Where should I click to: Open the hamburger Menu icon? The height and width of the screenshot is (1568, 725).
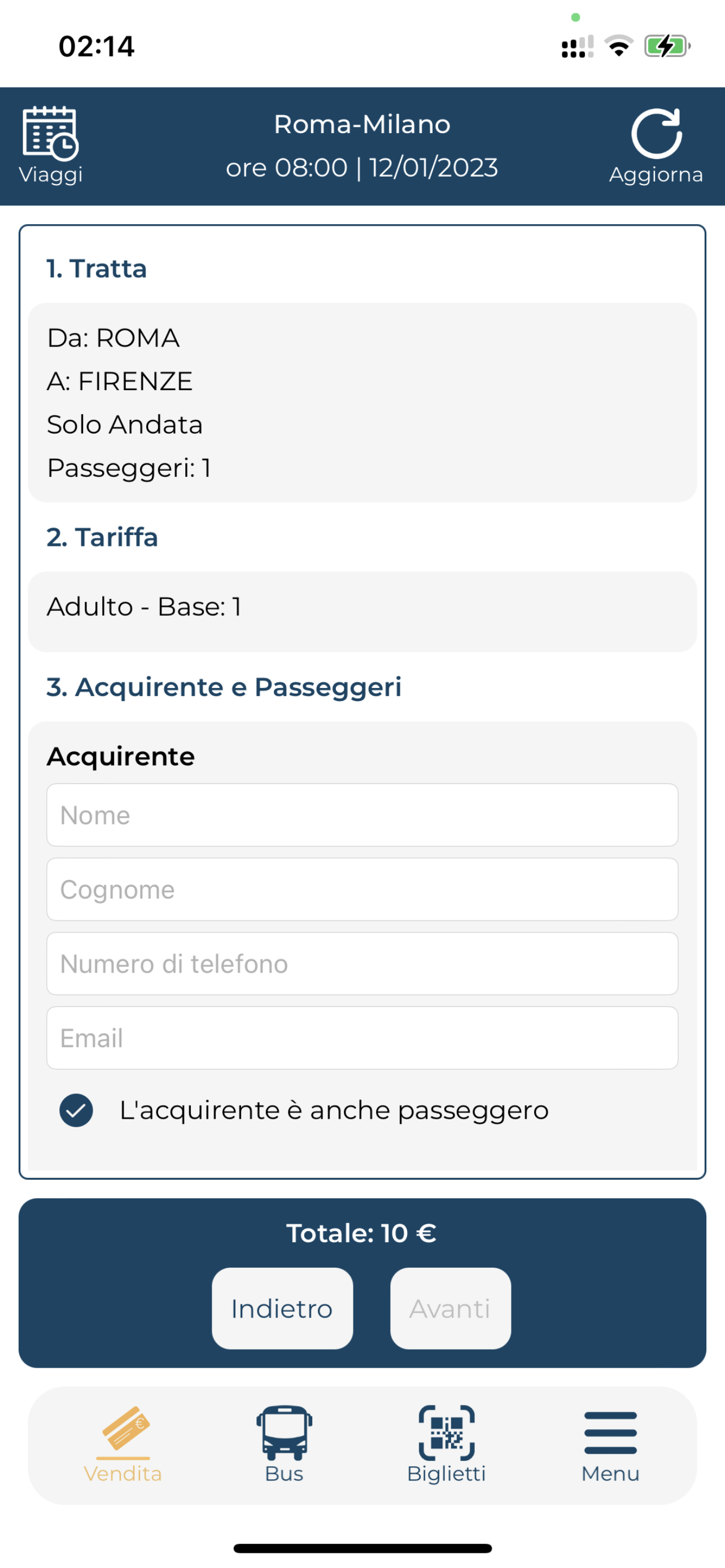(x=610, y=1433)
